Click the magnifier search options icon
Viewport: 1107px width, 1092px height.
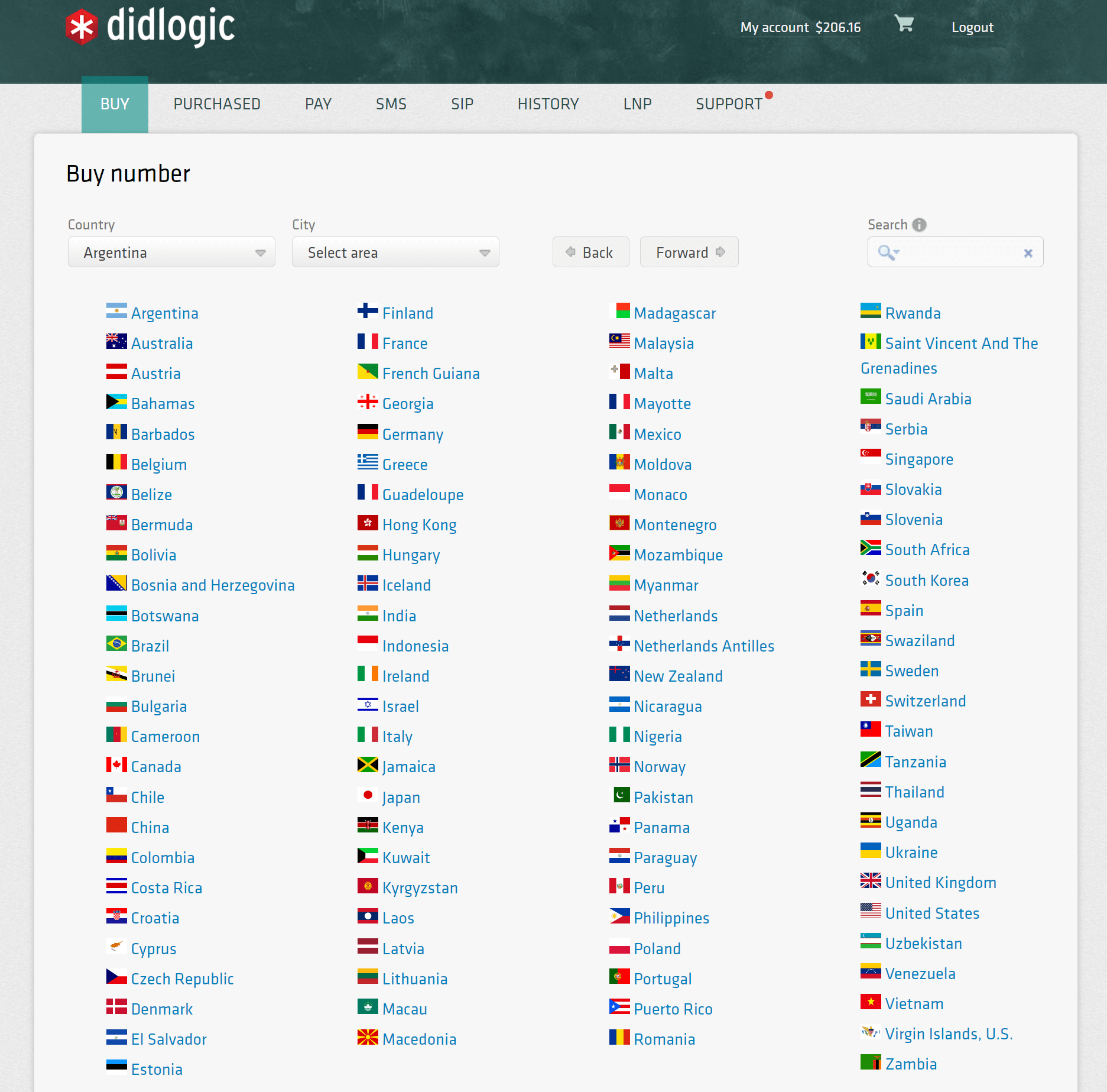click(x=888, y=253)
